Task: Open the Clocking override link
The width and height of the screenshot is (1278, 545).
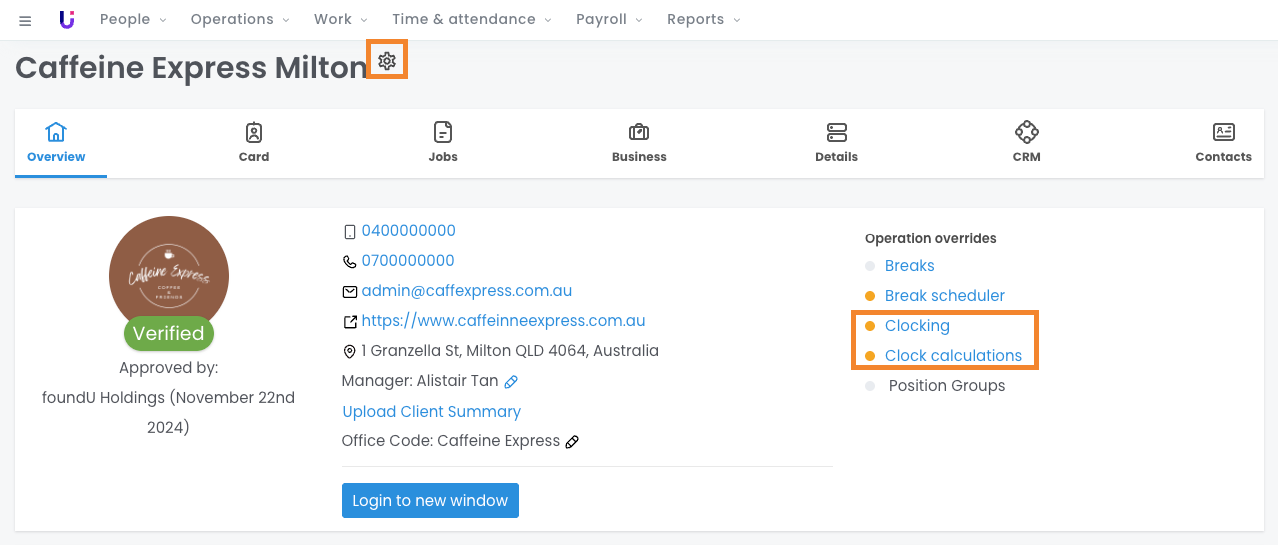Action: [x=917, y=326]
